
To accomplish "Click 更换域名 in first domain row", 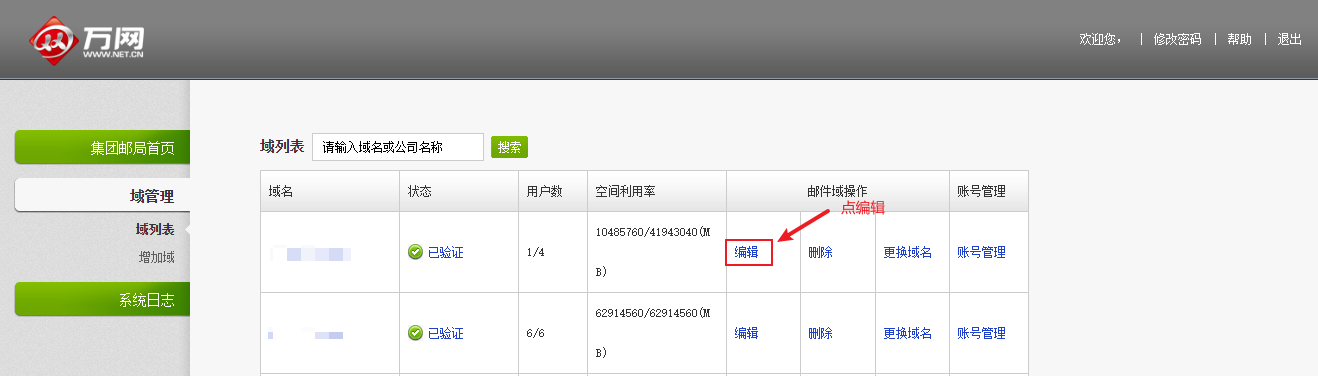I will coord(908,252).
